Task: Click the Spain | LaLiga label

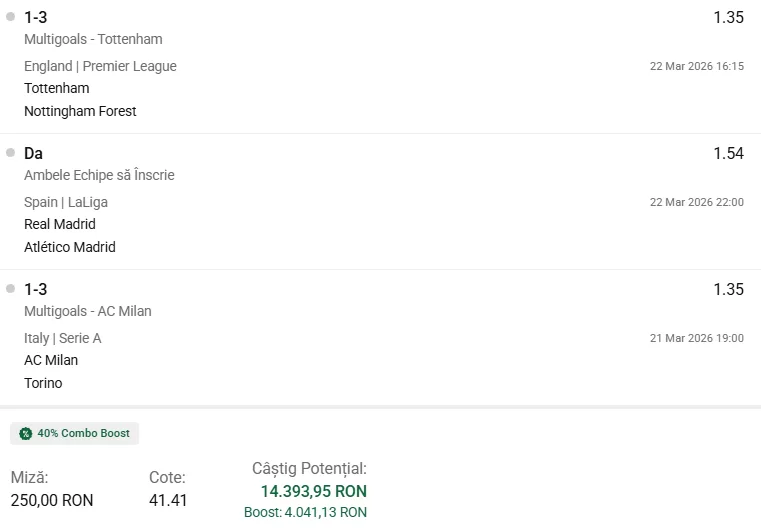Action: click(x=66, y=202)
